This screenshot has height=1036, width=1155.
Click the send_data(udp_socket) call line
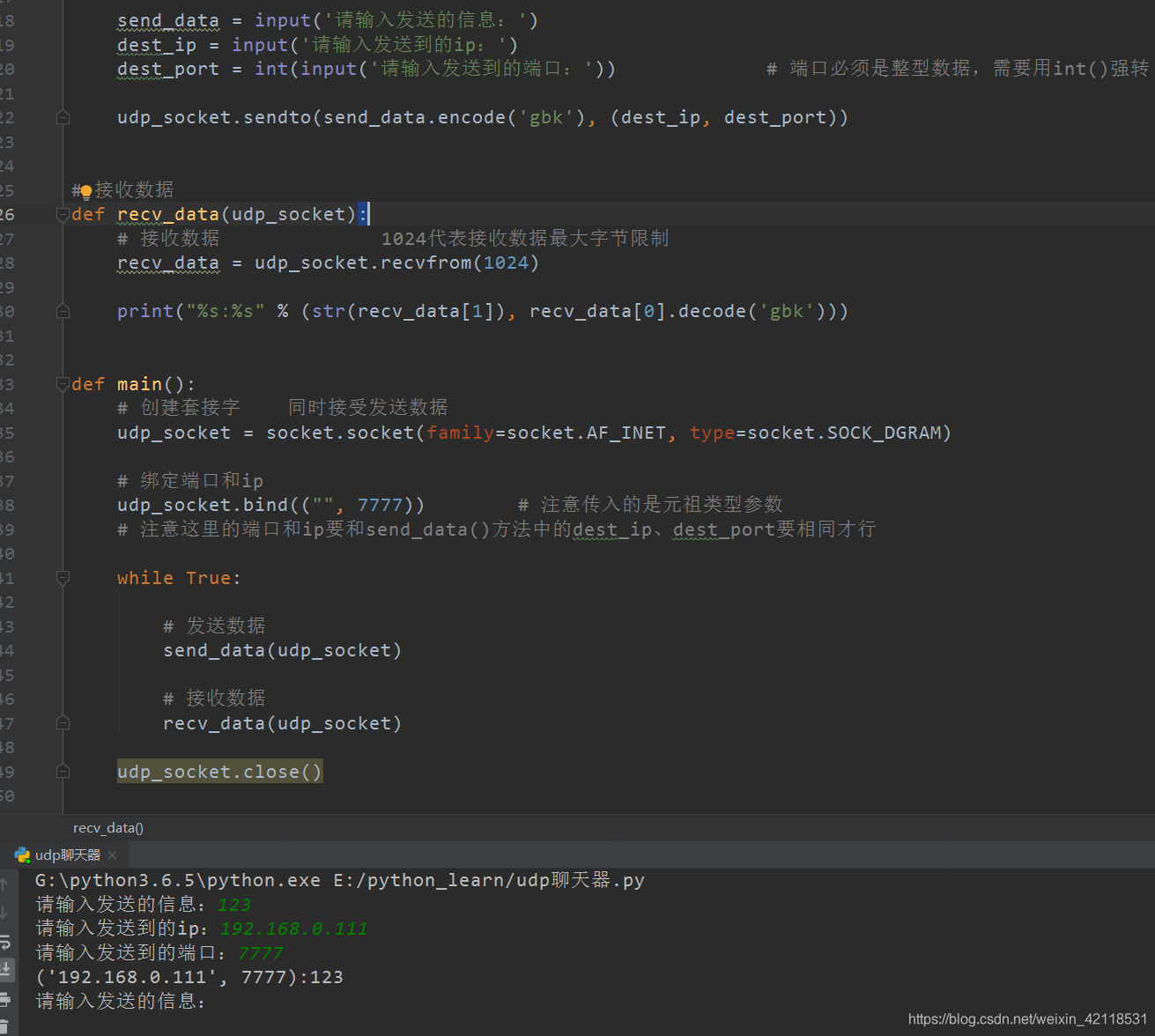click(x=282, y=650)
